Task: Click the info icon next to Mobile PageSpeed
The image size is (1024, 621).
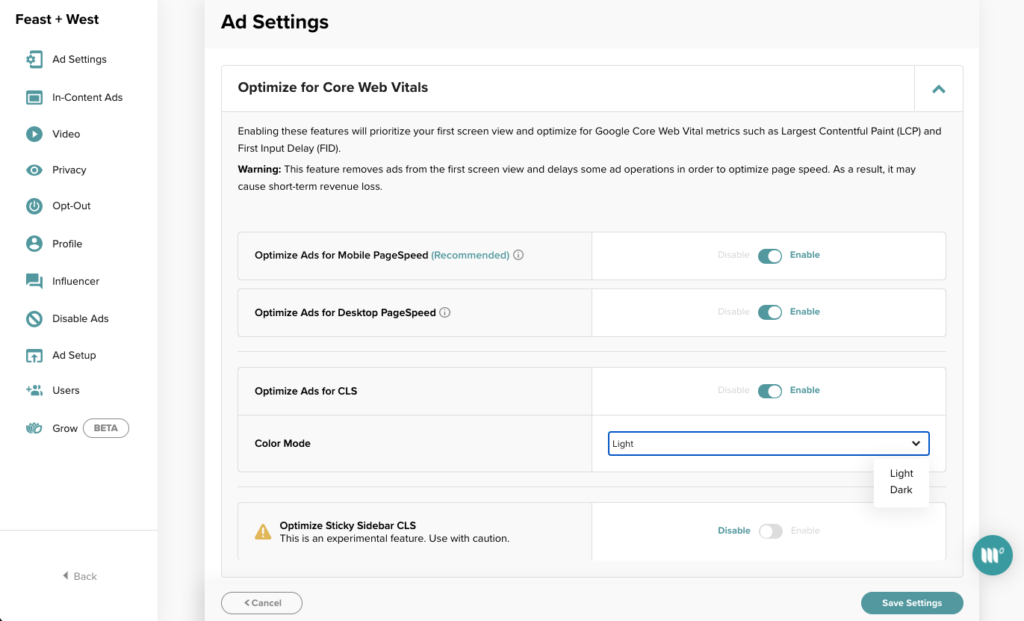Action: (518, 255)
